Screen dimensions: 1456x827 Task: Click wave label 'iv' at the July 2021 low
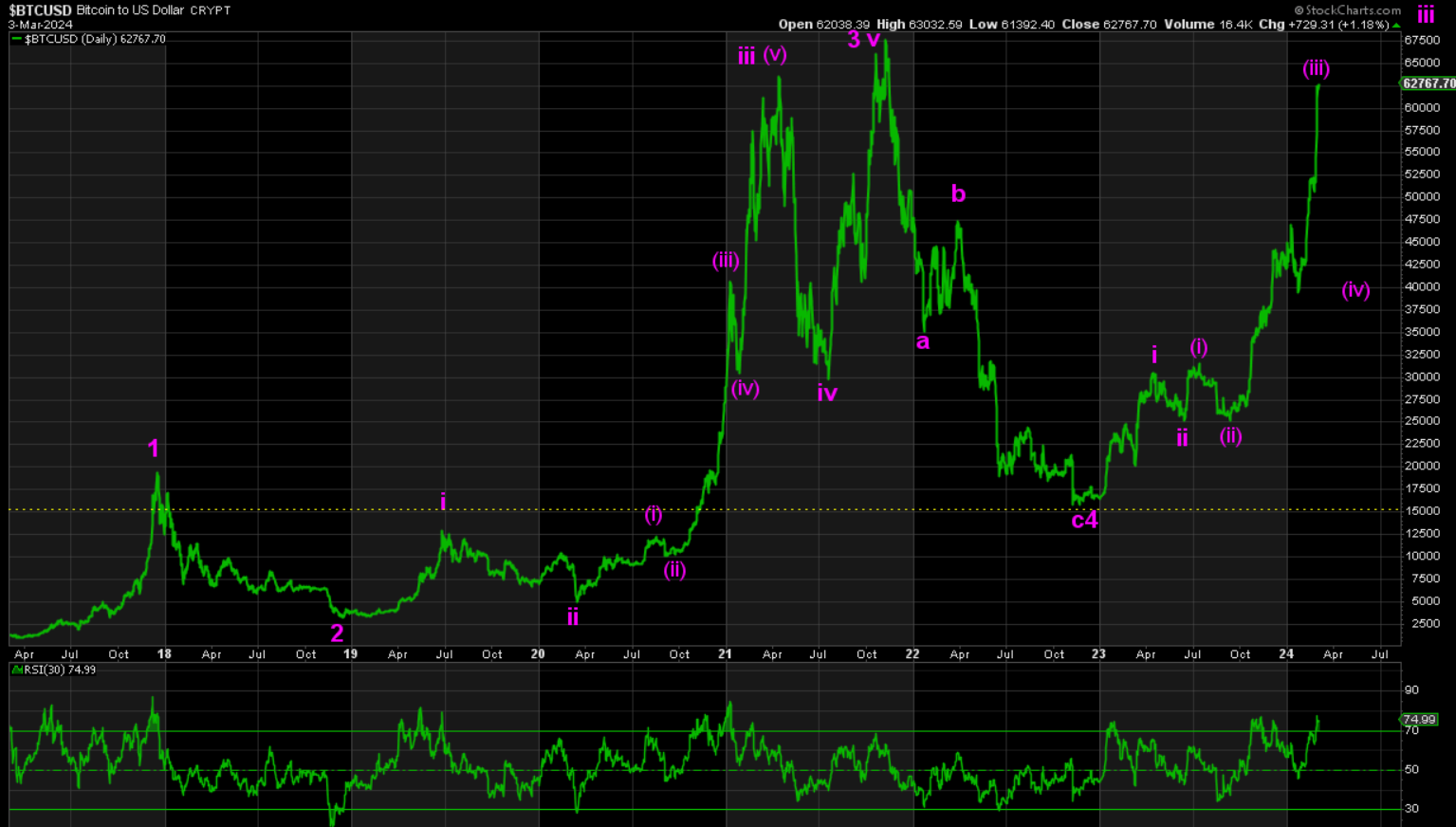pos(827,392)
